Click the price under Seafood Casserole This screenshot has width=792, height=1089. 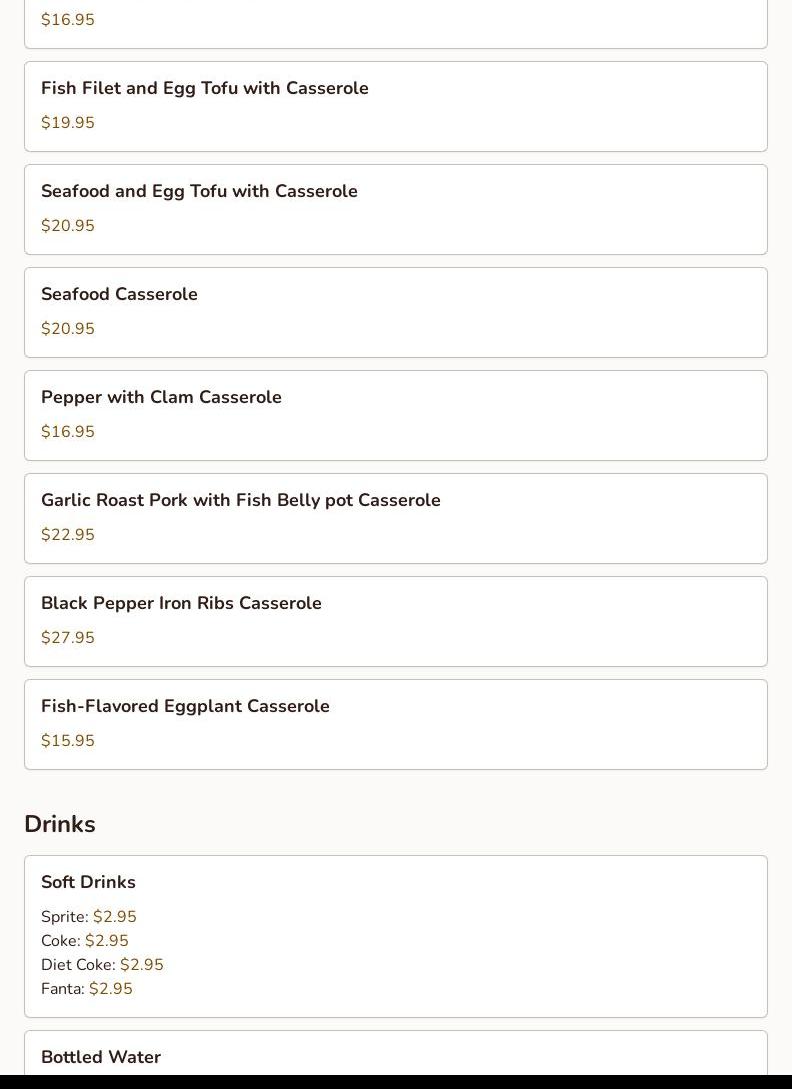(x=68, y=329)
